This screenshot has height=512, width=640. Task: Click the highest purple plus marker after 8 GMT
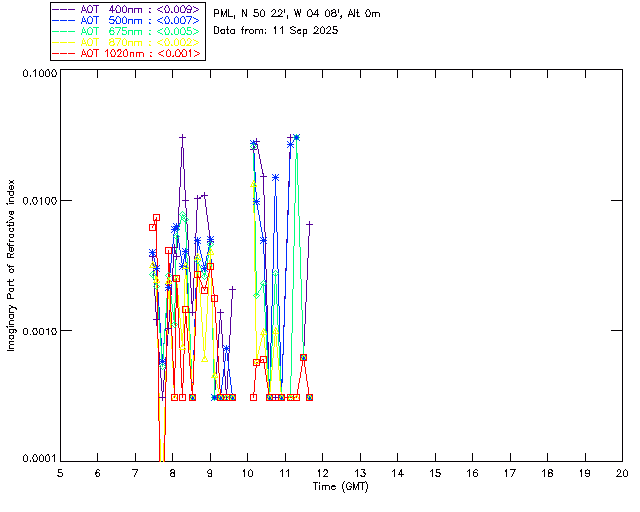coord(183,138)
